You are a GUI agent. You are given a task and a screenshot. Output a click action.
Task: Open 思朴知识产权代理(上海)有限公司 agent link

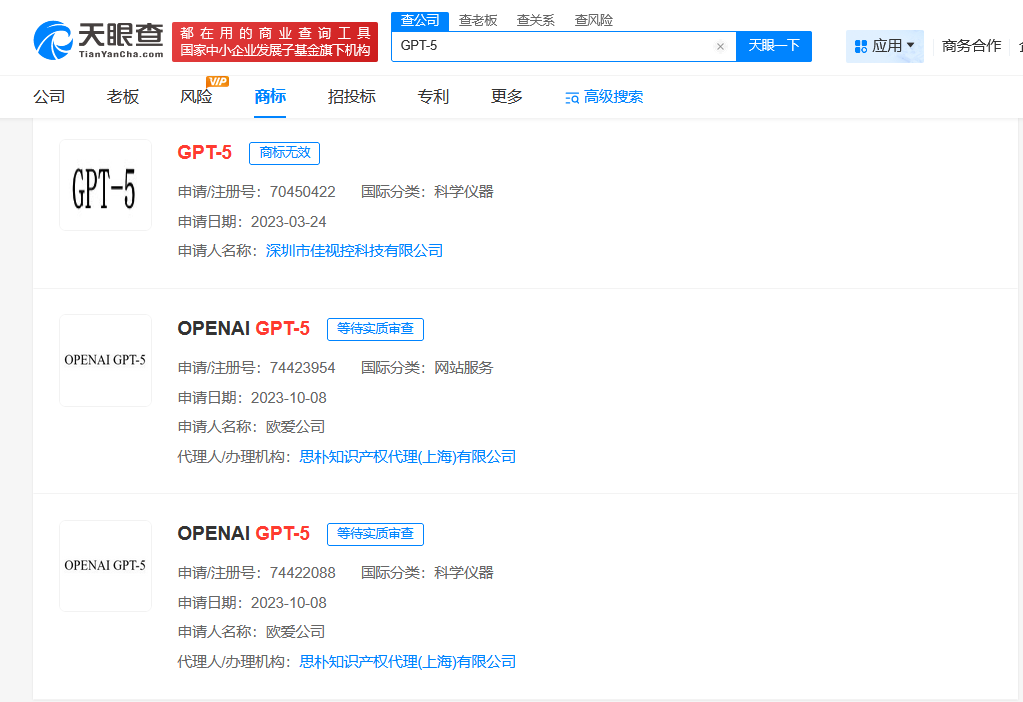click(x=406, y=456)
